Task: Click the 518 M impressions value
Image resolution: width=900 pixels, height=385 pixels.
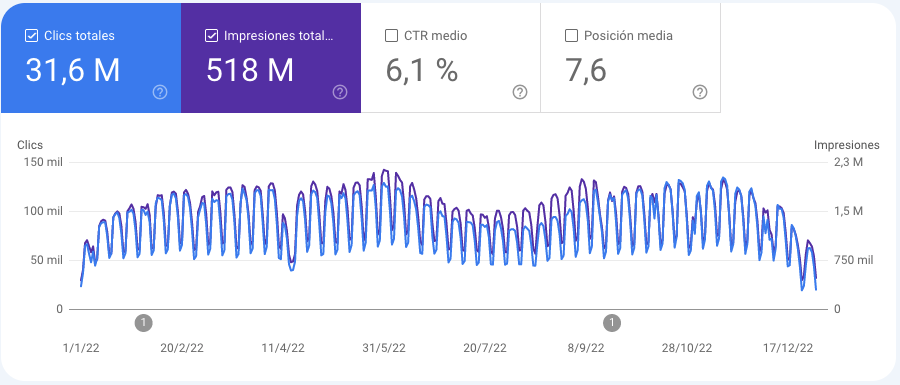Action: [x=250, y=71]
